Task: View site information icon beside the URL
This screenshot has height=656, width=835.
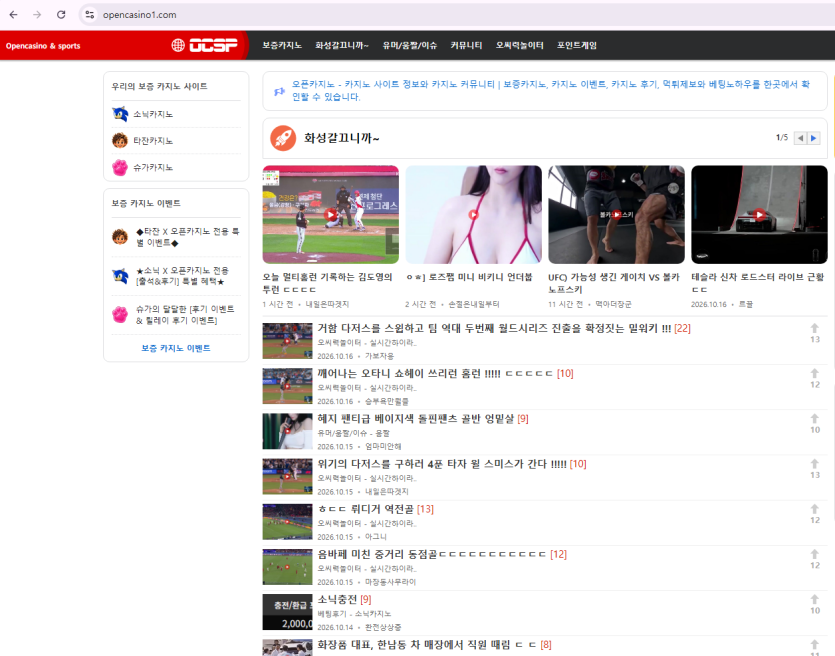Action: pos(89,15)
